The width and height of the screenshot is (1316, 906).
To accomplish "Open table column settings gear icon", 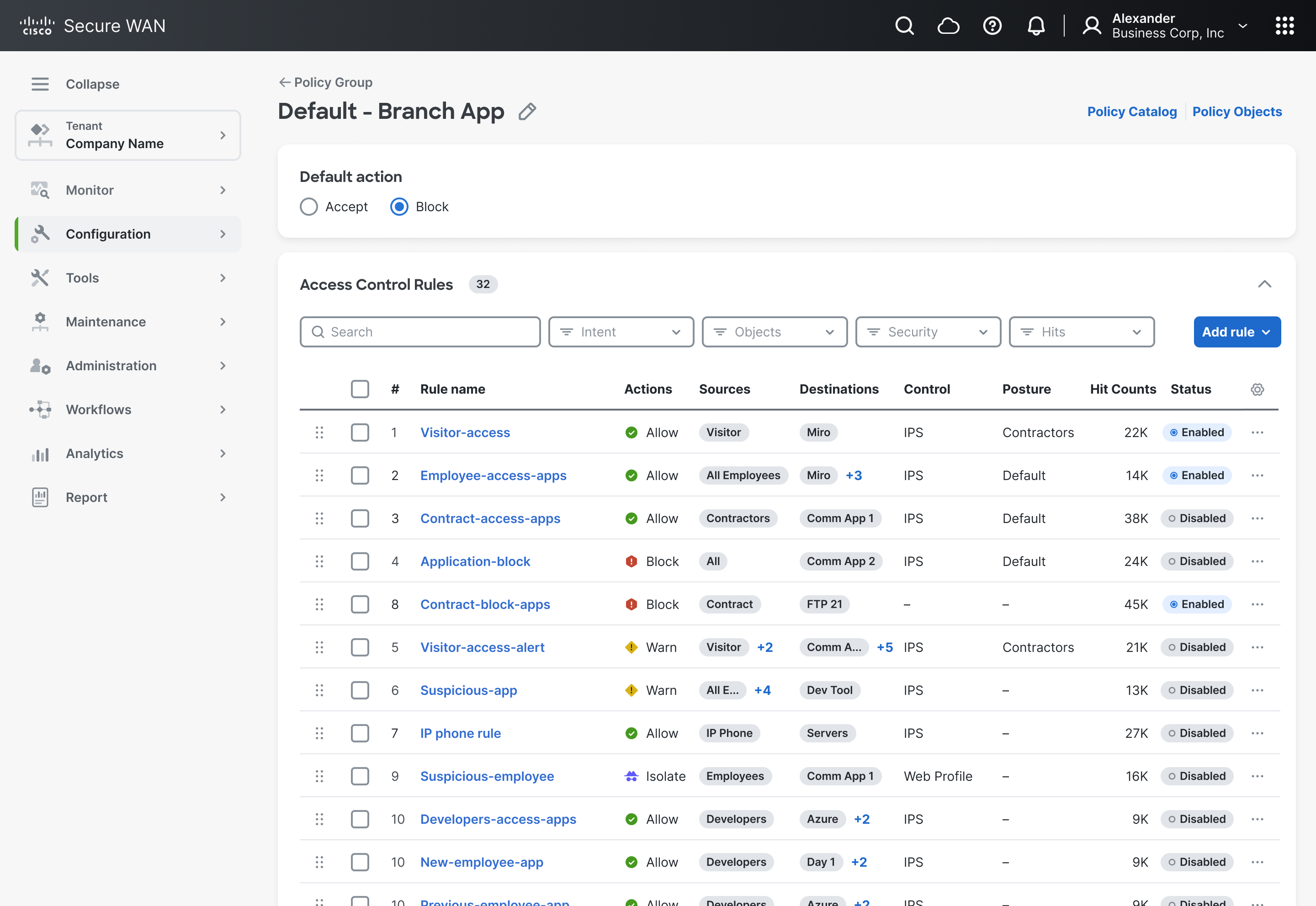I will pos(1258,389).
